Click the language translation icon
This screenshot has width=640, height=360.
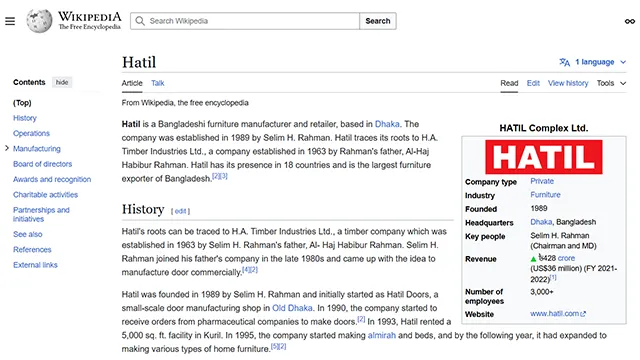[x=564, y=62]
